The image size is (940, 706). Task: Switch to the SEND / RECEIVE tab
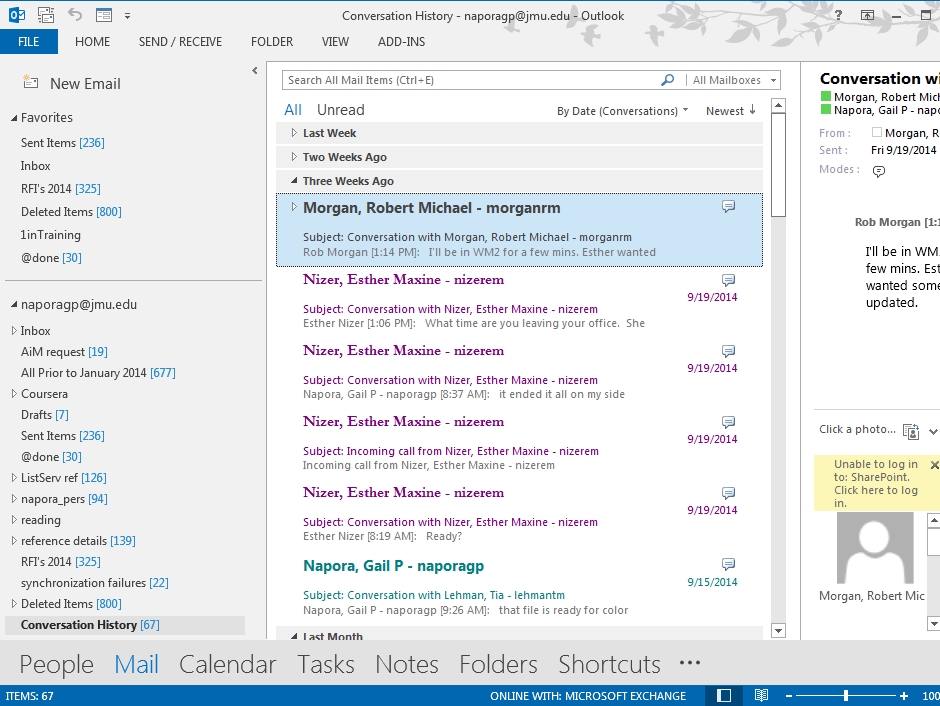(180, 41)
